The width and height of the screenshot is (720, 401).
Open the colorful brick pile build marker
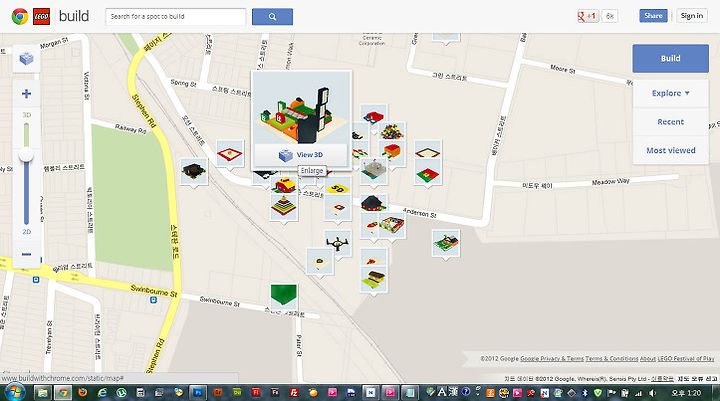(392, 131)
